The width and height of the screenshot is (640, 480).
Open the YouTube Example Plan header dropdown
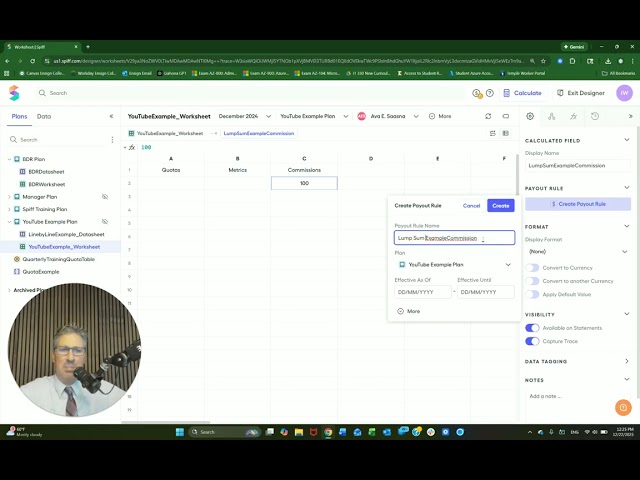[x=314, y=116]
